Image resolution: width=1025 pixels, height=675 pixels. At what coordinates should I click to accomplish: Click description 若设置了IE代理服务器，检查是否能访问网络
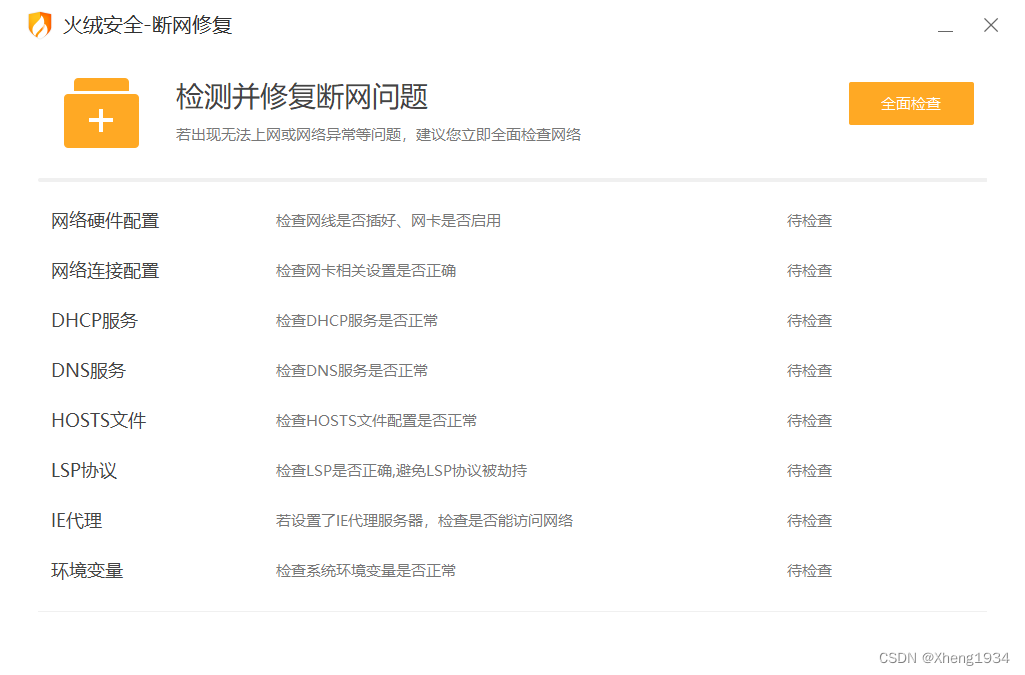pyautogui.click(x=424, y=521)
